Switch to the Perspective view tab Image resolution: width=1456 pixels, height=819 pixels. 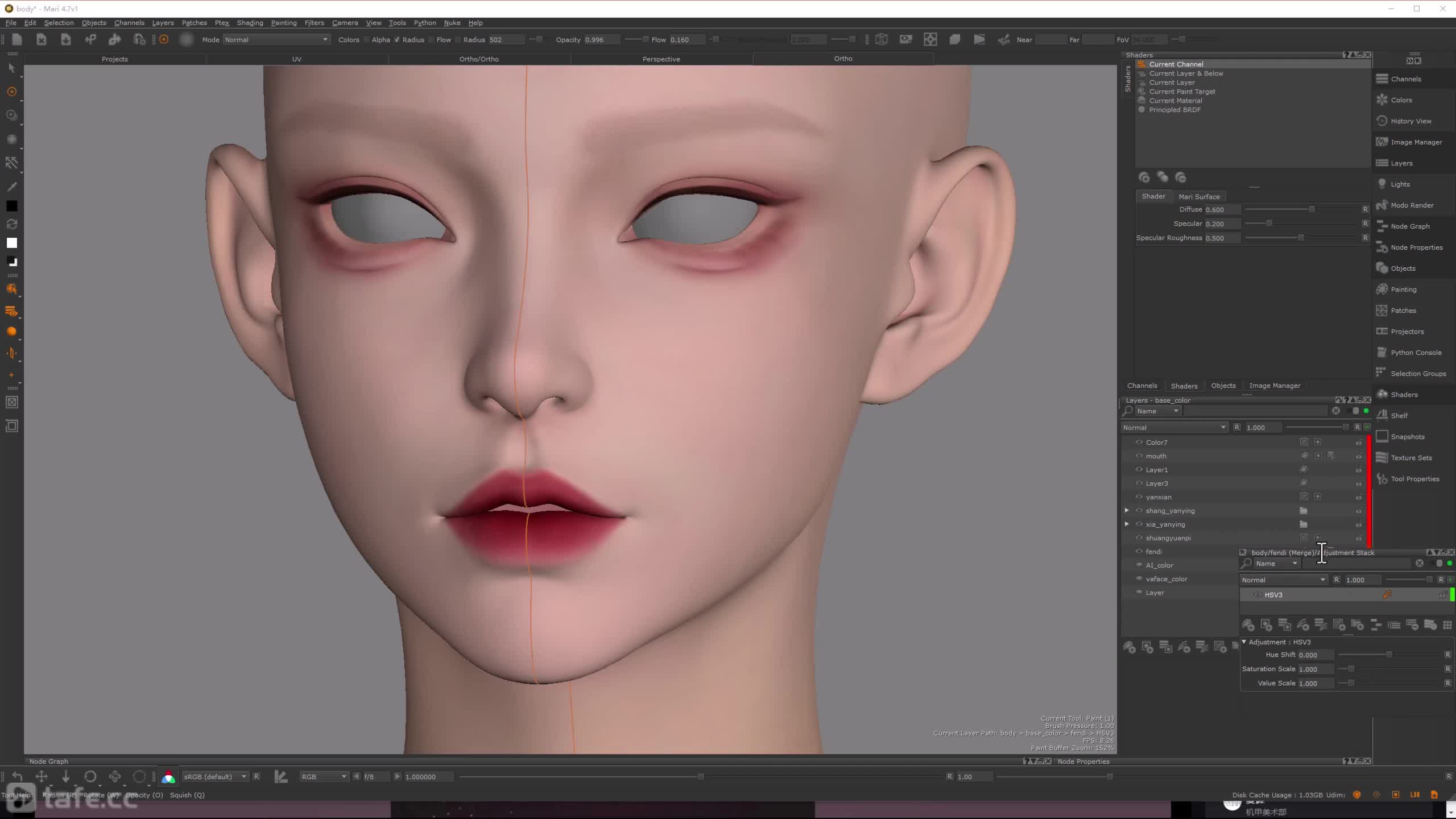point(661,59)
